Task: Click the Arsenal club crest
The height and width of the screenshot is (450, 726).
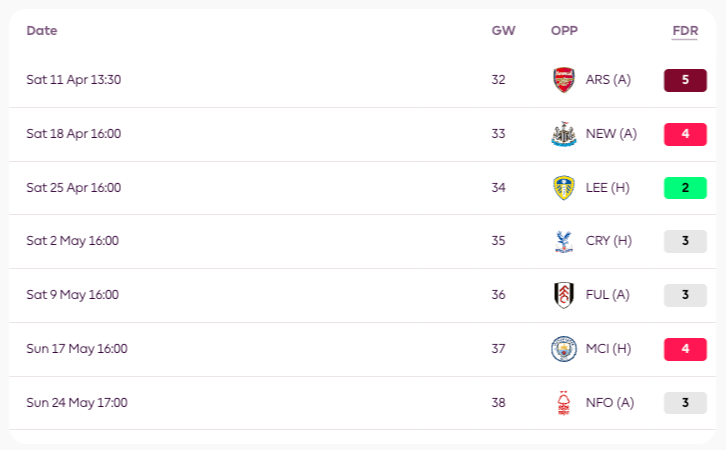Action: pos(563,80)
